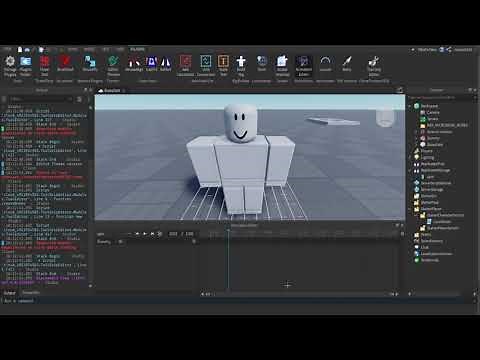Skip to last frame in Animation Editor
This screenshot has width=480, height=360.
152,234
